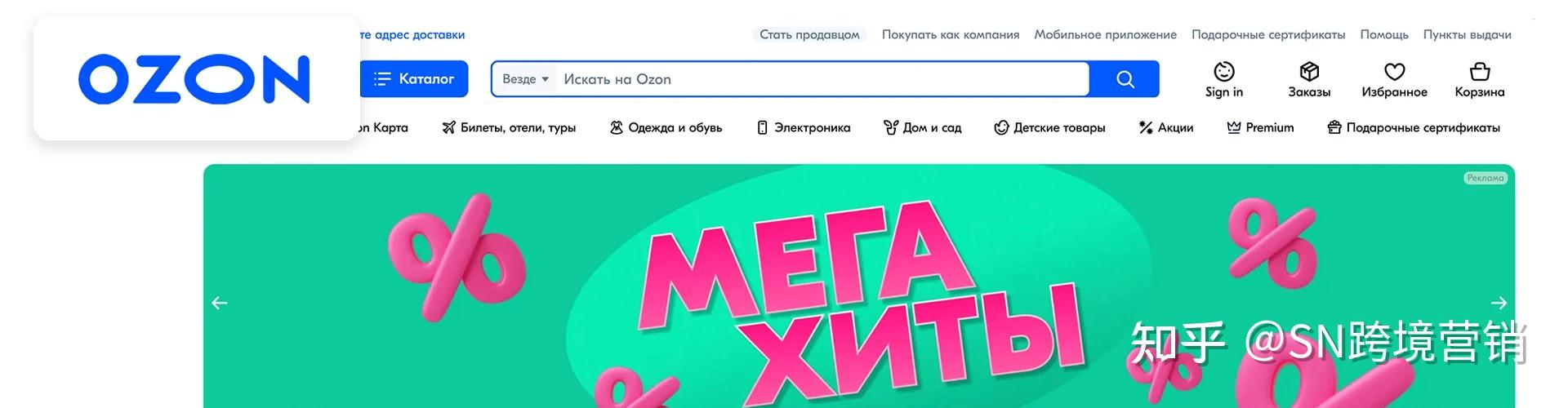Open Мобильное приложение link
1568x408 pixels.
1105,34
